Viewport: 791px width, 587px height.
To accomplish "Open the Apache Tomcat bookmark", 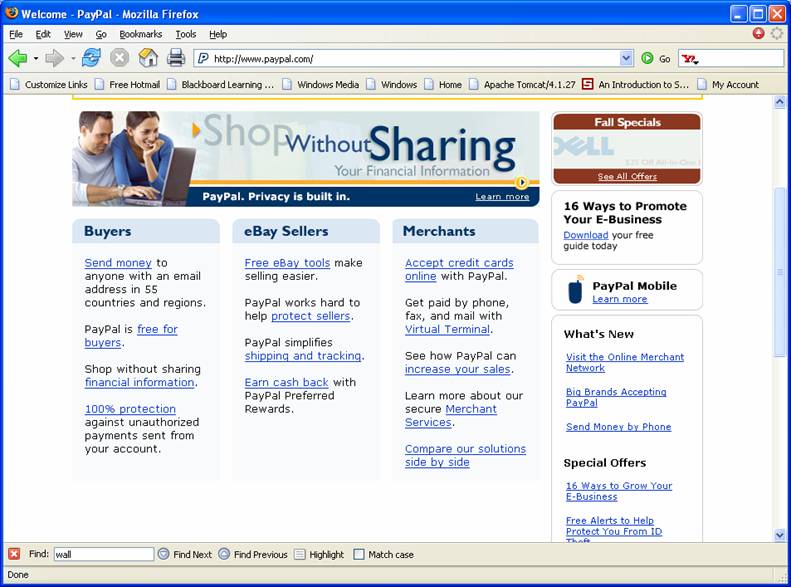I will [x=522, y=85].
